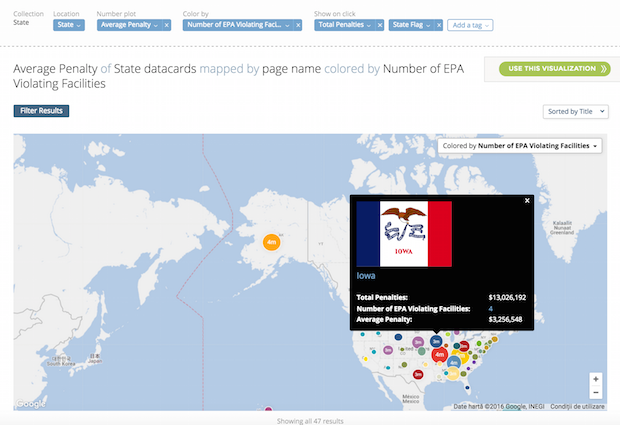Open the Colored by dropdown on map
620x425 pixels.
tap(521, 146)
